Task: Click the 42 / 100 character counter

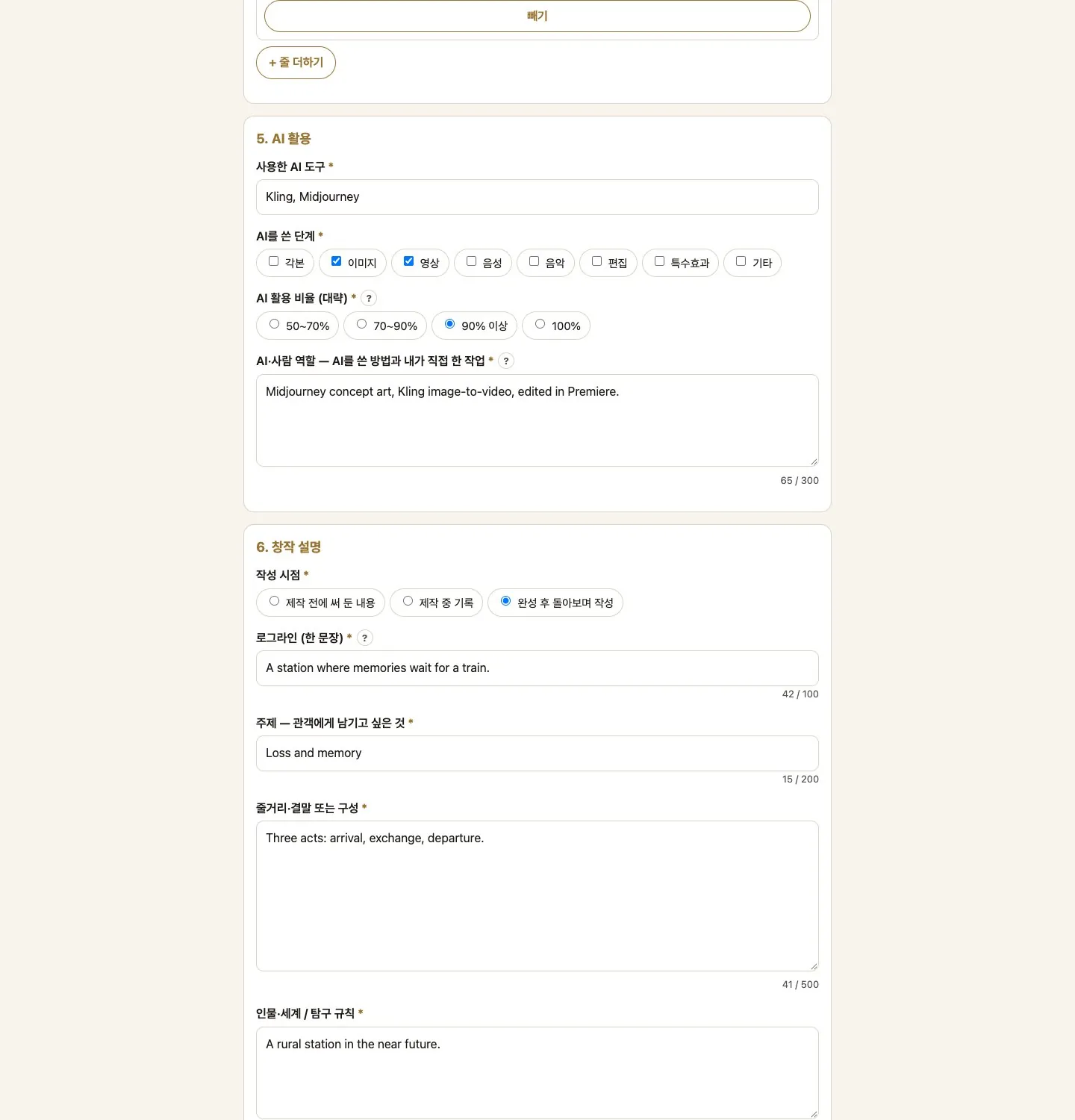Action: pyautogui.click(x=800, y=694)
